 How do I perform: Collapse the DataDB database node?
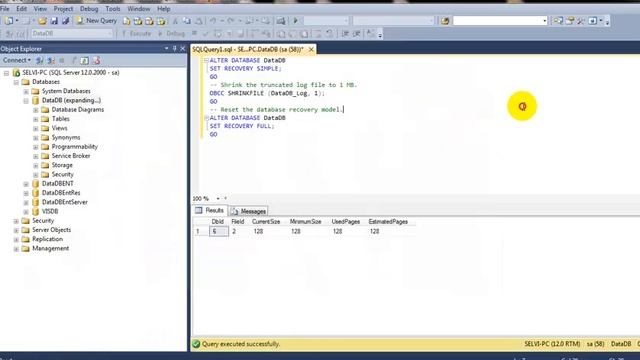click(26, 100)
